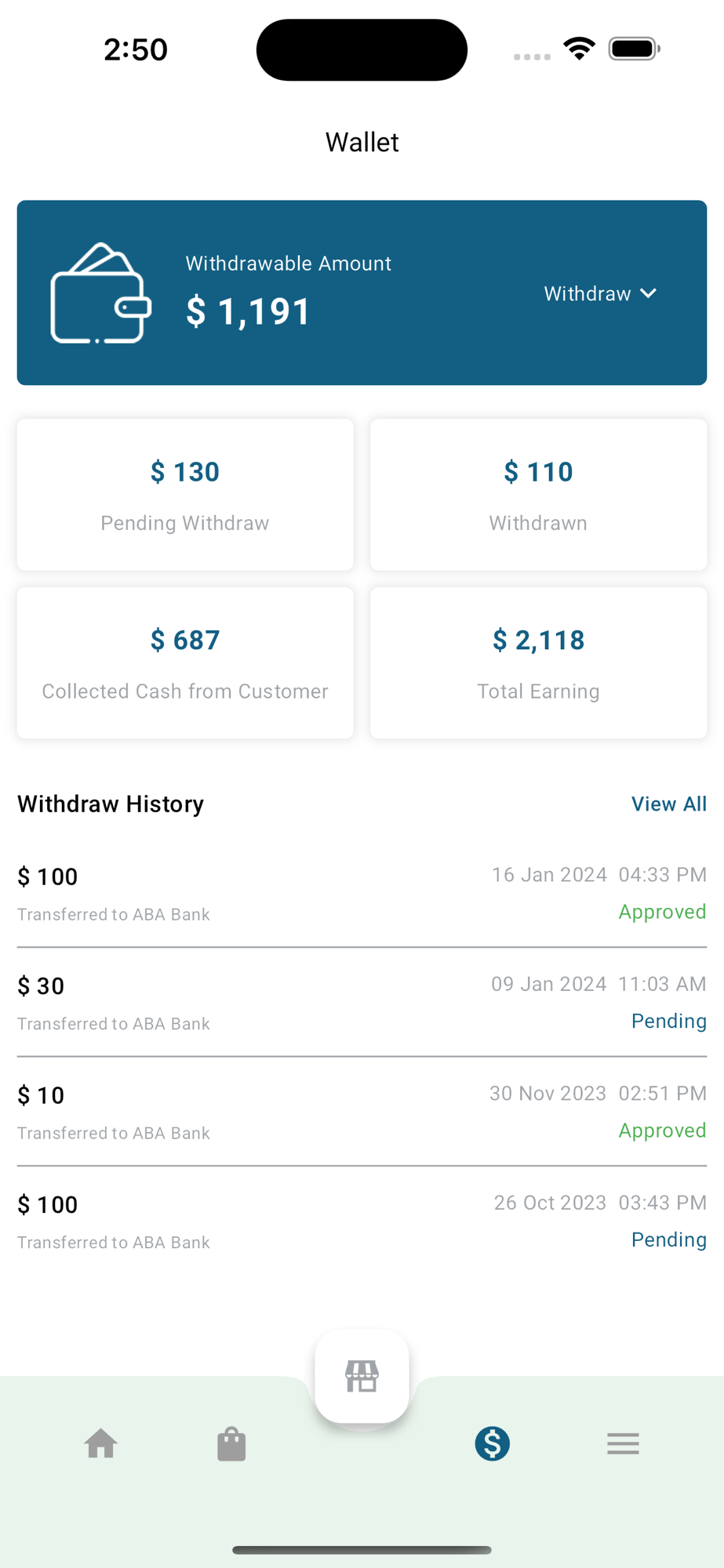This screenshot has height=1568, width=724.
Task: Open the Pending Withdraw $130 card
Action: 185,495
